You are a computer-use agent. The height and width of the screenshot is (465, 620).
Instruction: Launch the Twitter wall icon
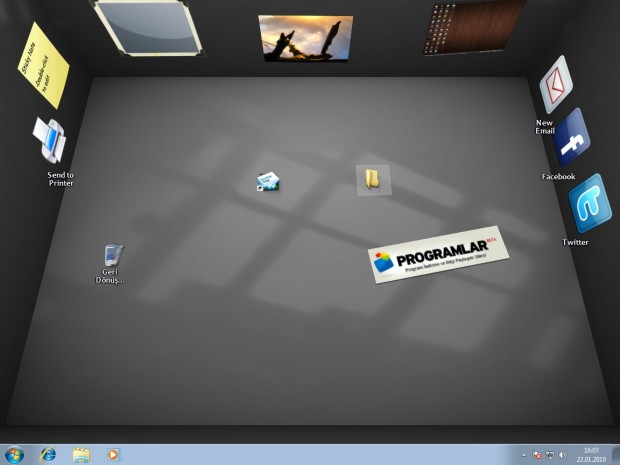point(590,203)
